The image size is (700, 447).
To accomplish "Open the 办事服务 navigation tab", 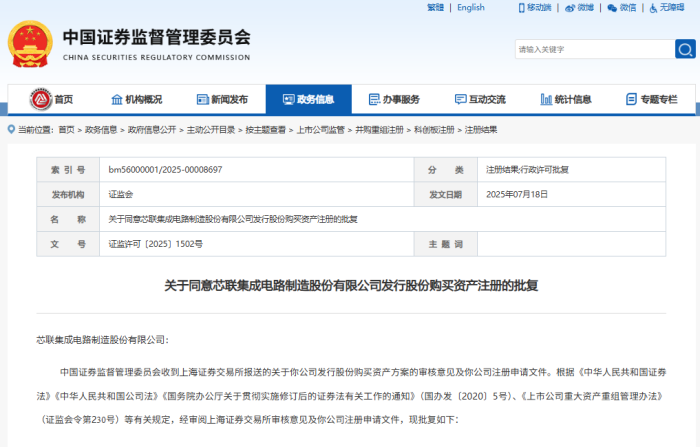I will click(x=394, y=99).
